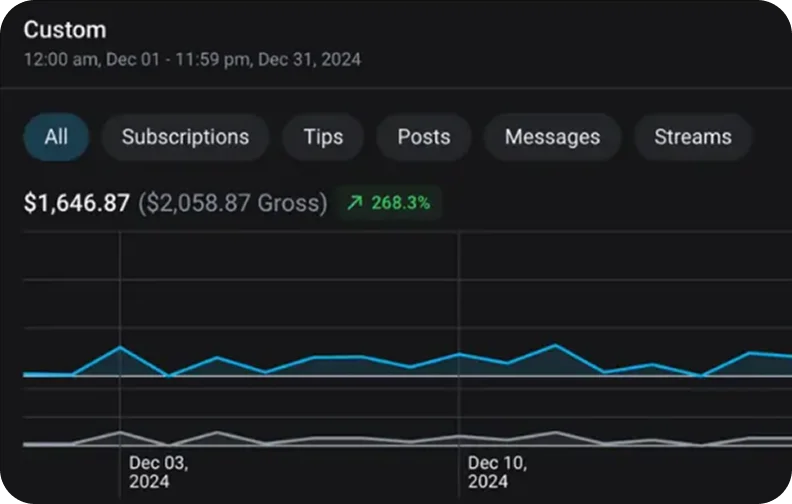The width and height of the screenshot is (792, 504).
Task: Click gray line point on Dec 10 gridline
Action: click(x=459, y=436)
